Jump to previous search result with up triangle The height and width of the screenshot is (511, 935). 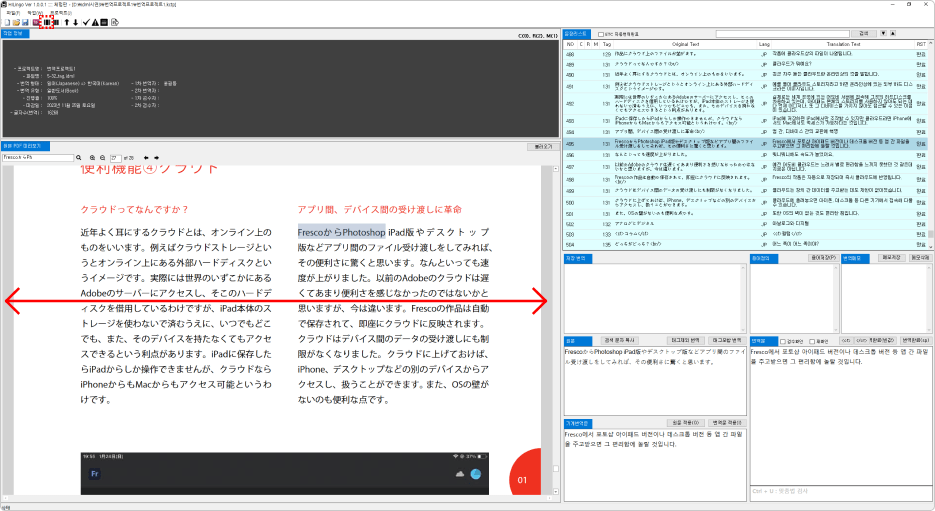coord(893,34)
